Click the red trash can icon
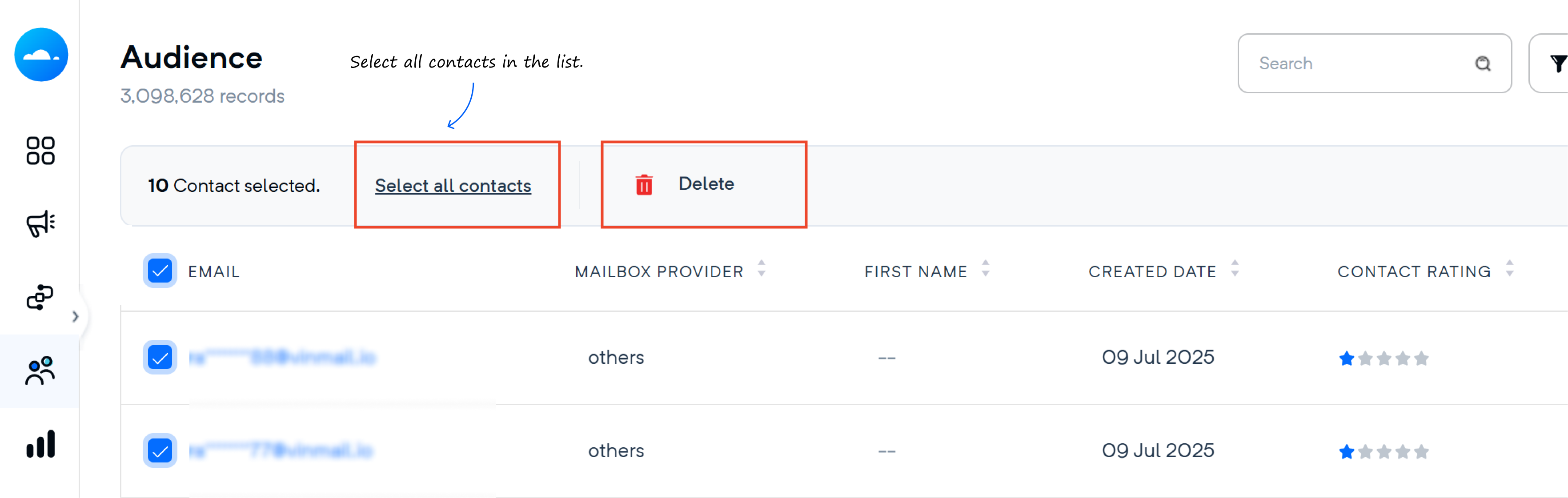 click(x=644, y=184)
